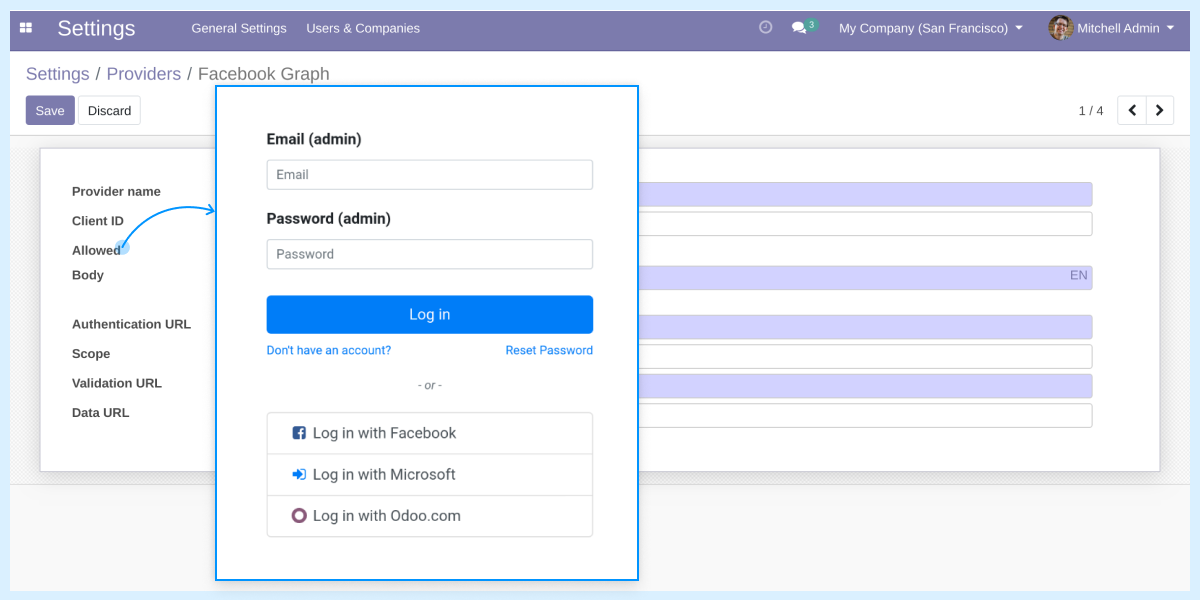Click the Don't have an account link
The image size is (1200, 600).
[x=329, y=350]
